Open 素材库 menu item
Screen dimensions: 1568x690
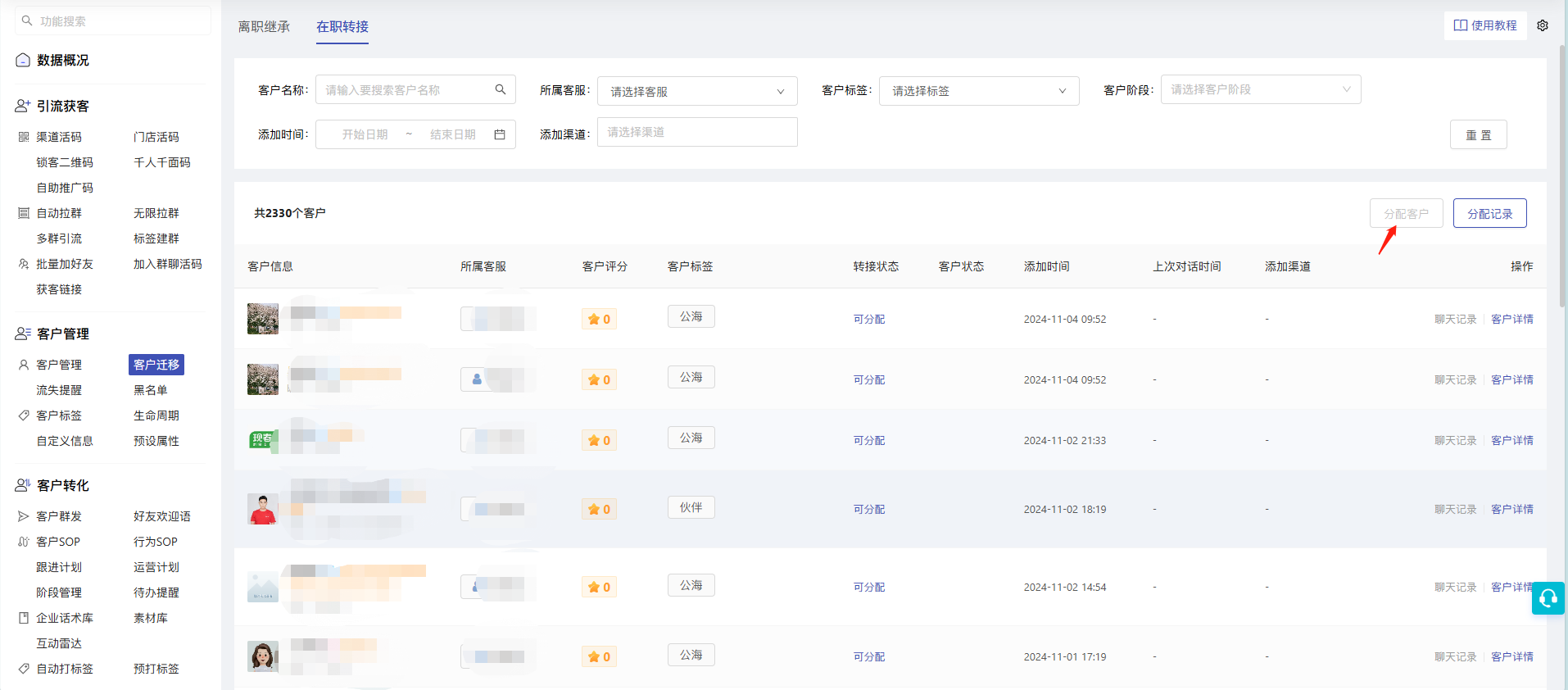[151, 618]
